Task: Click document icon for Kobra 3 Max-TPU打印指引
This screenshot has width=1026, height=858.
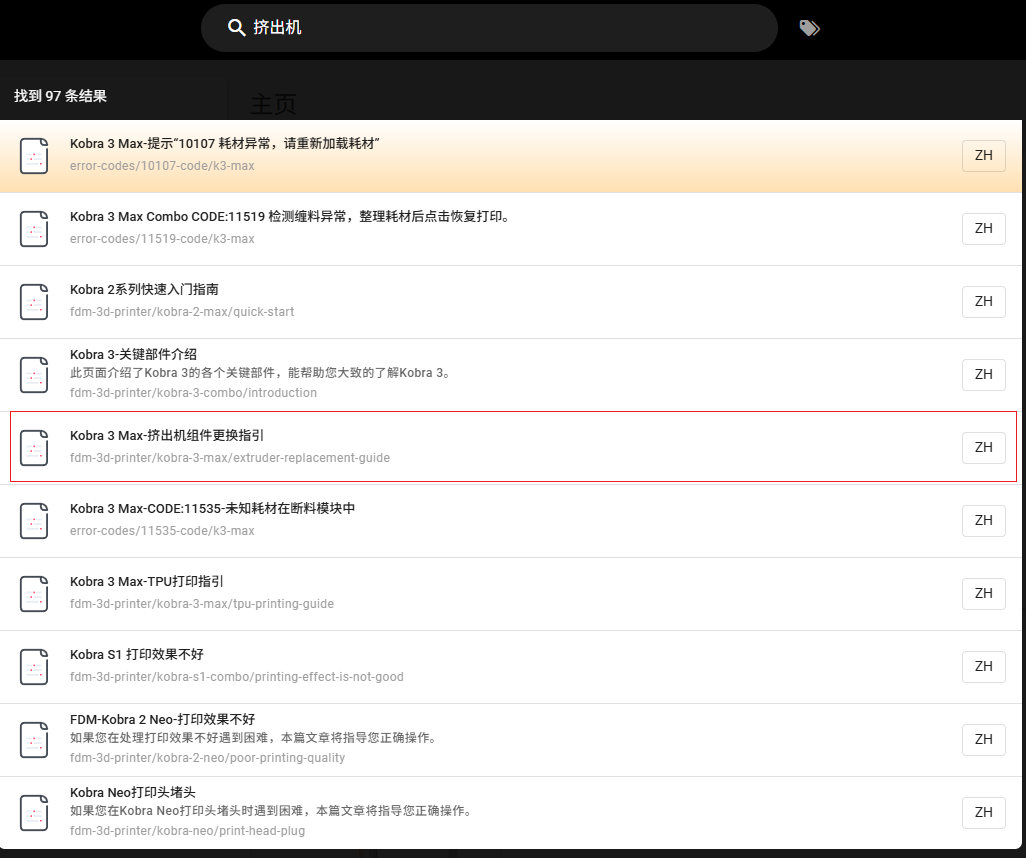Action: click(34, 594)
